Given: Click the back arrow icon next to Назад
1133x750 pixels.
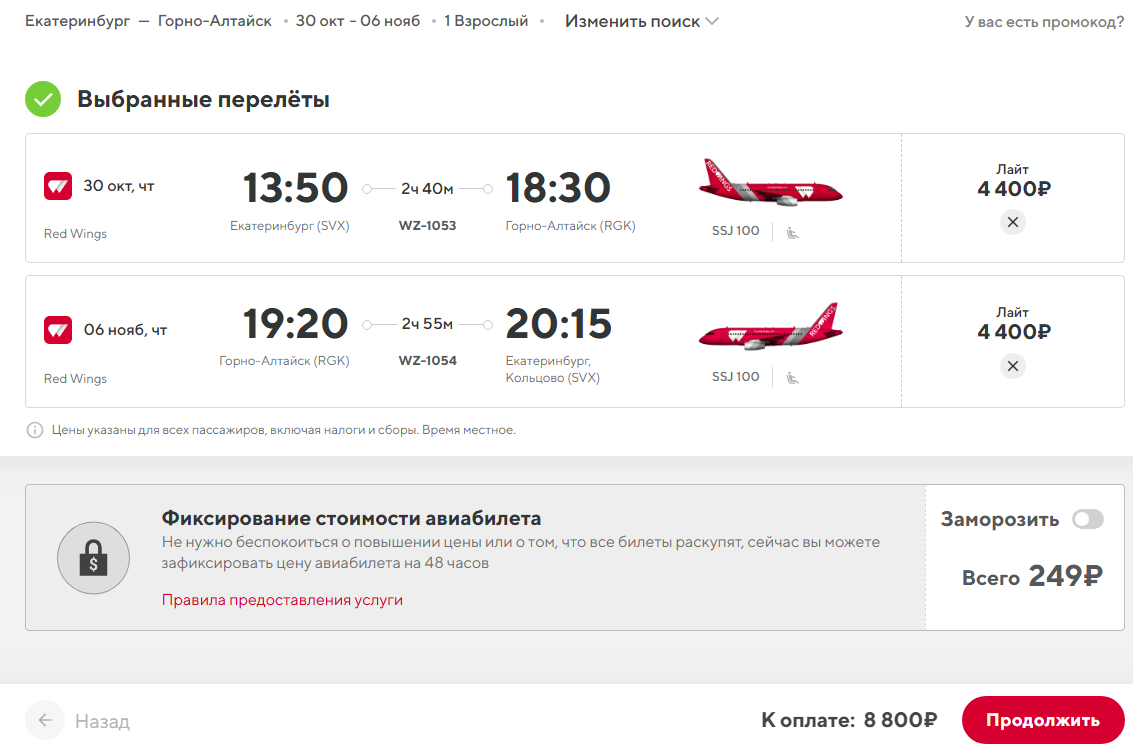Looking at the screenshot, I should pyautogui.click(x=45, y=720).
